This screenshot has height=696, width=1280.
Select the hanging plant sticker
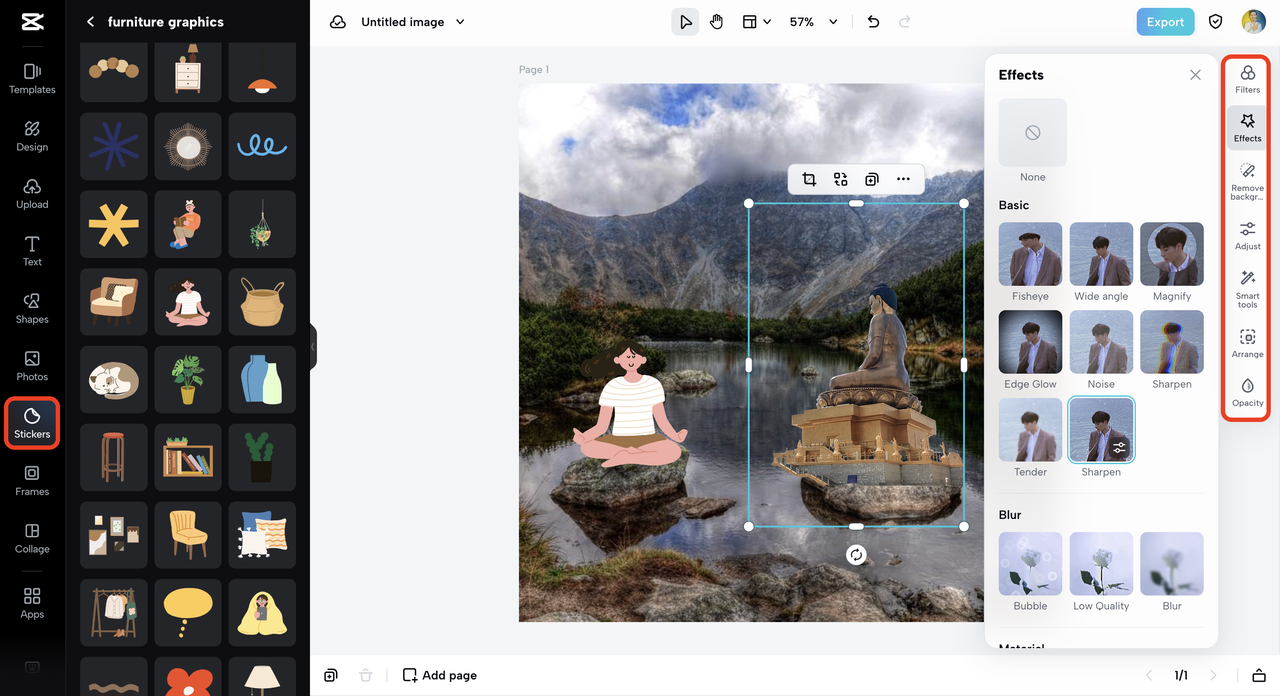coord(262,224)
